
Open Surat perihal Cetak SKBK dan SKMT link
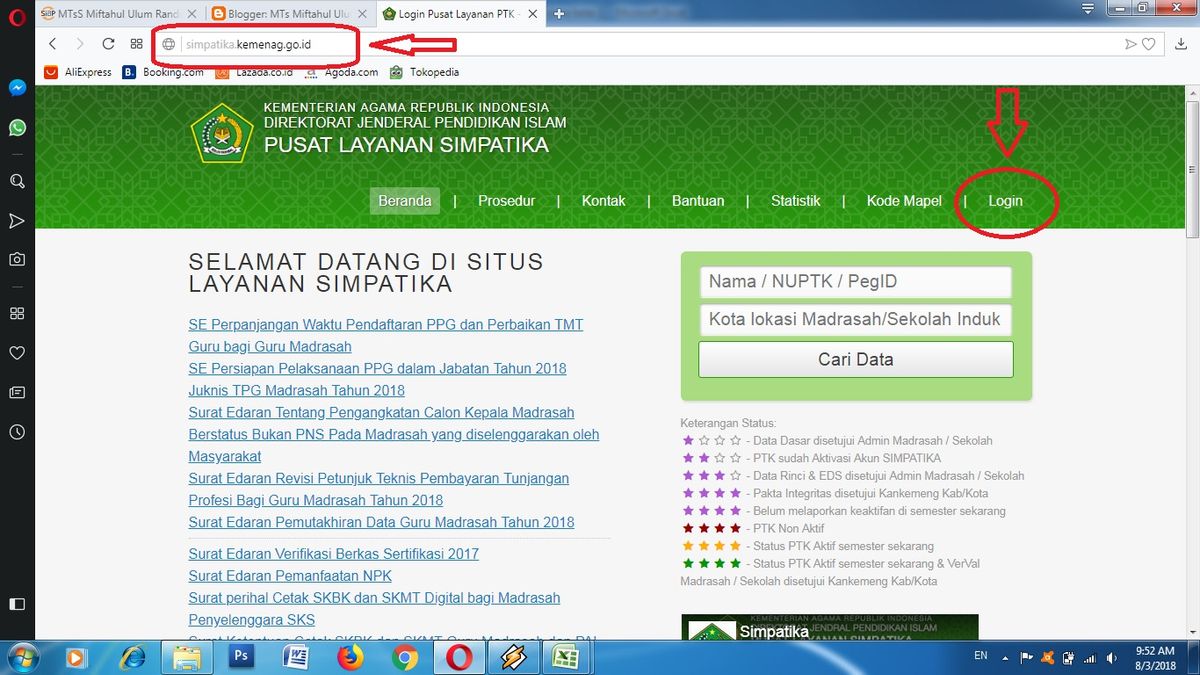click(374, 608)
